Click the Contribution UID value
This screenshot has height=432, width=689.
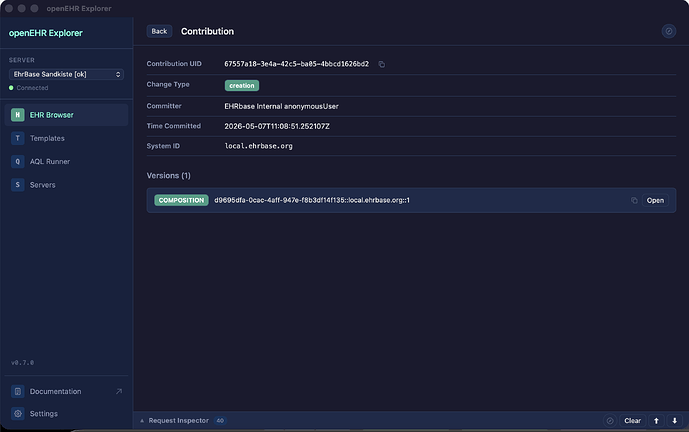[297, 64]
